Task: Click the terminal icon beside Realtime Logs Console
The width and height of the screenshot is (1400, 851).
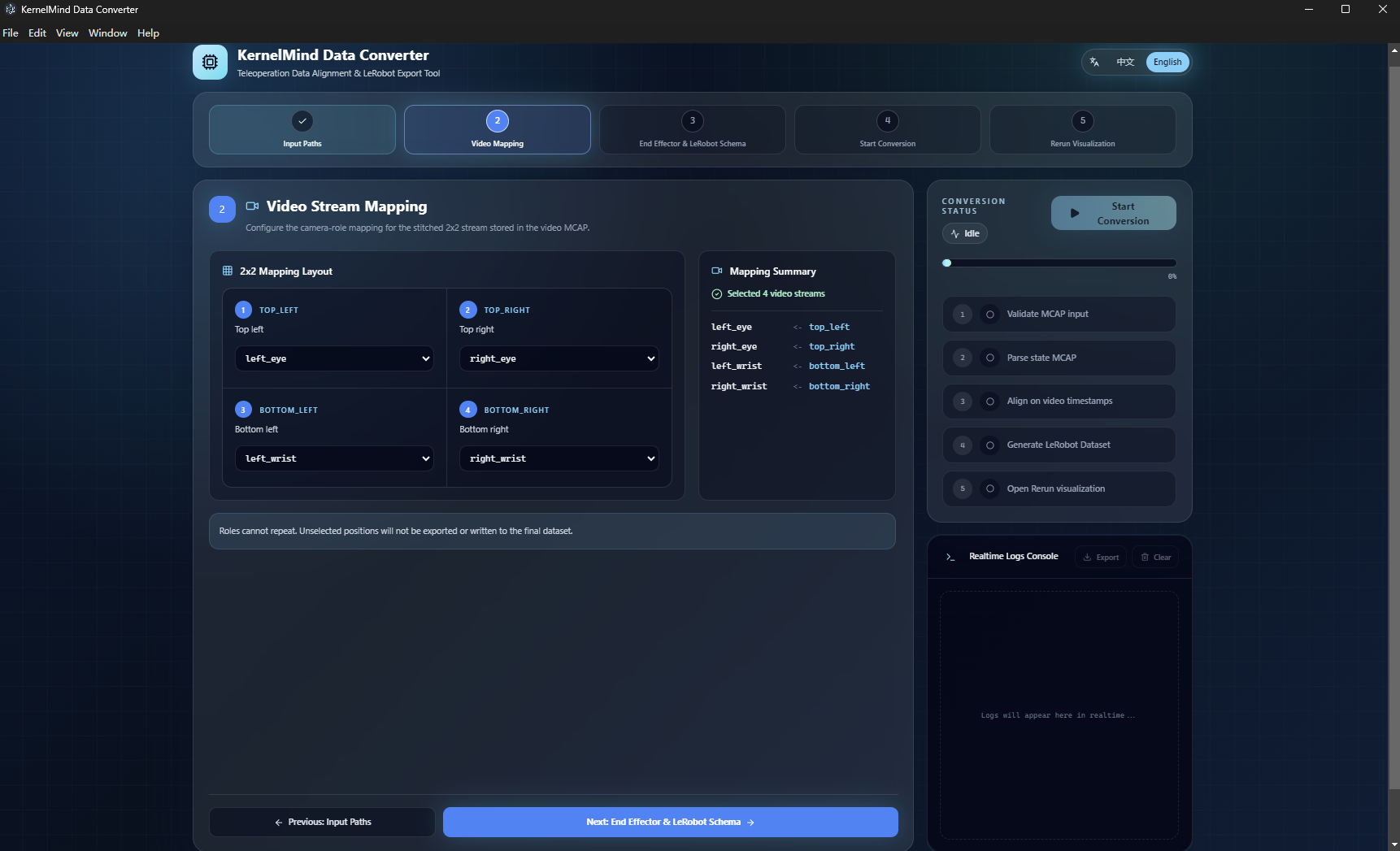Action: pos(950,557)
